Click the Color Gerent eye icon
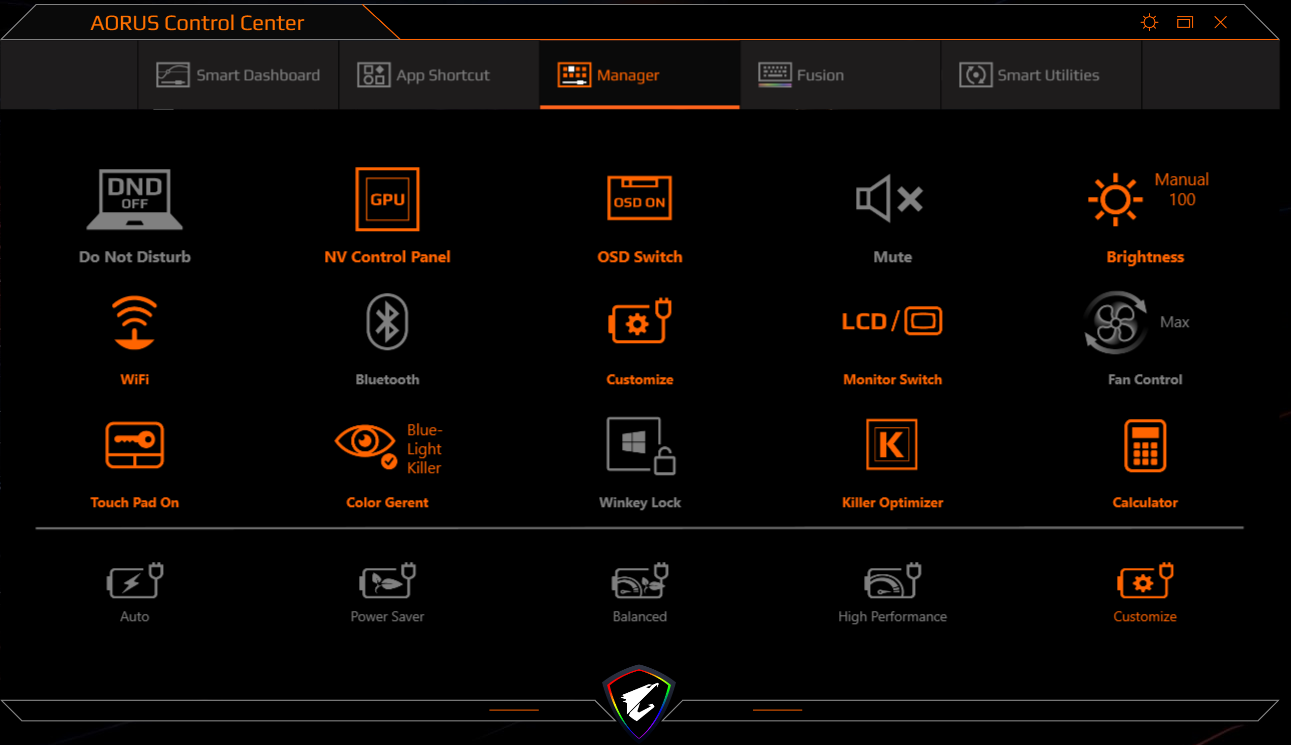Viewport: 1291px width, 745px height. click(x=367, y=446)
